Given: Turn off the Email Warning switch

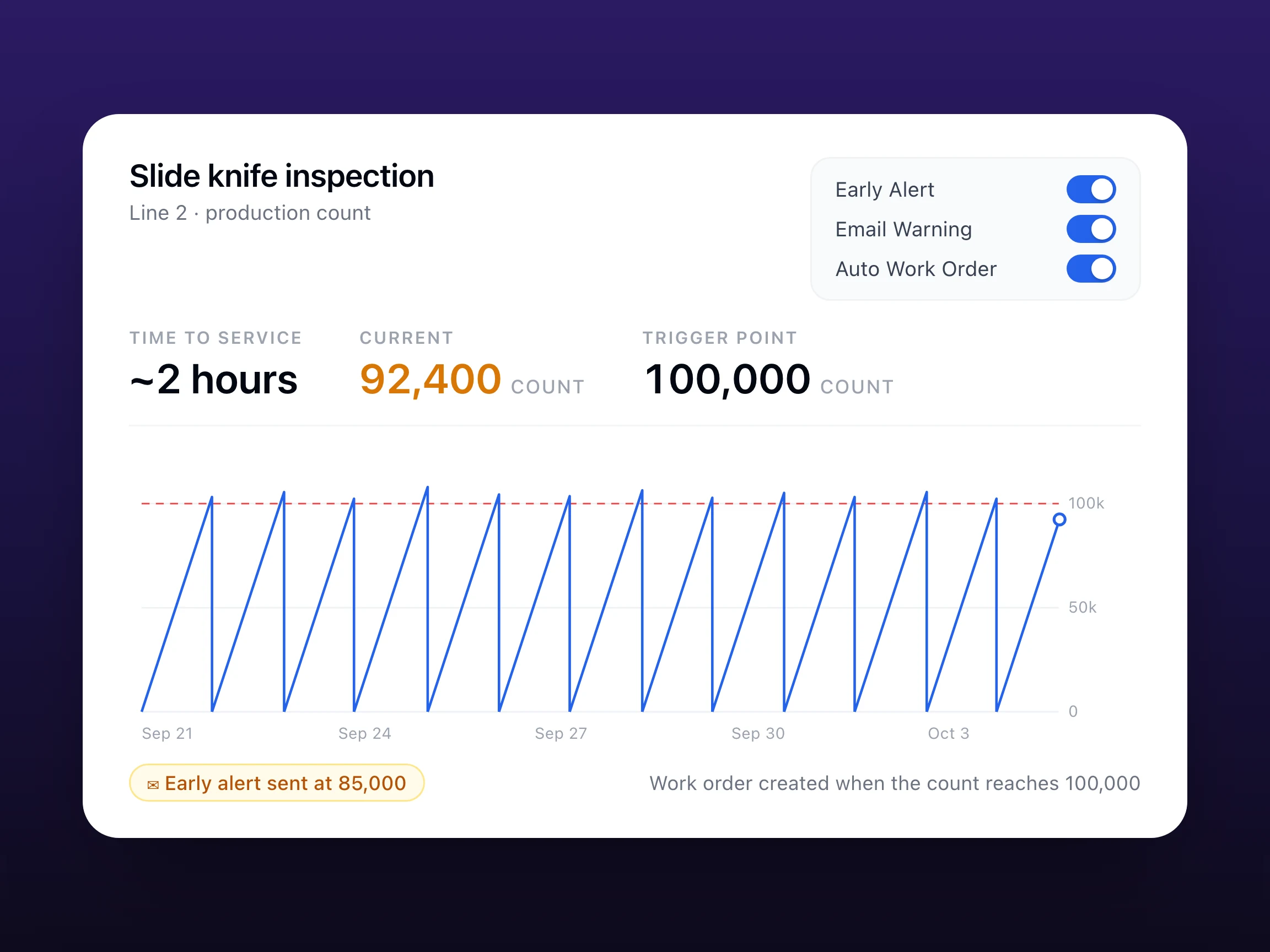Looking at the screenshot, I should pos(1091,229).
